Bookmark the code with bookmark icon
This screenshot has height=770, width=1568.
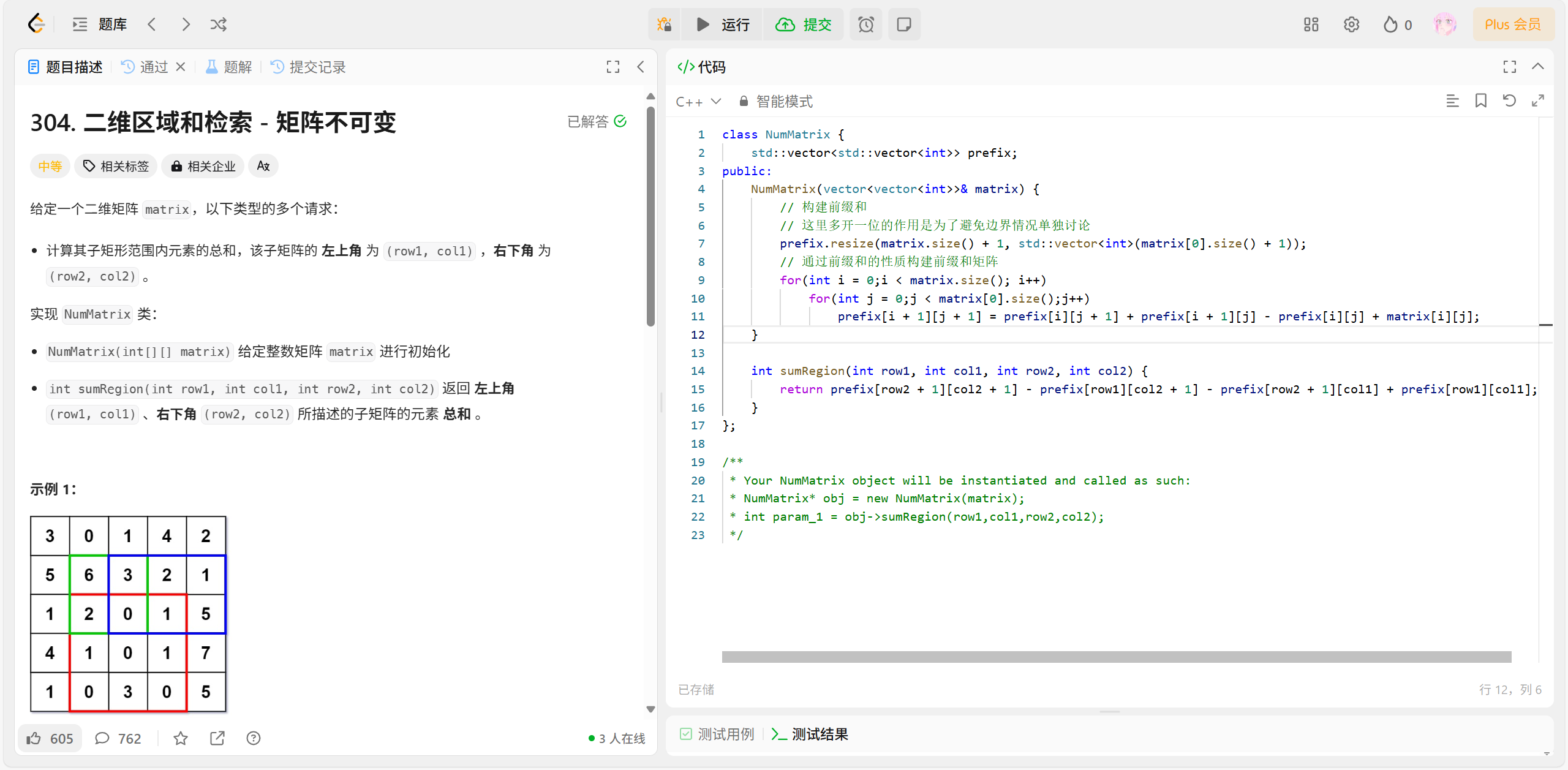tap(1480, 101)
